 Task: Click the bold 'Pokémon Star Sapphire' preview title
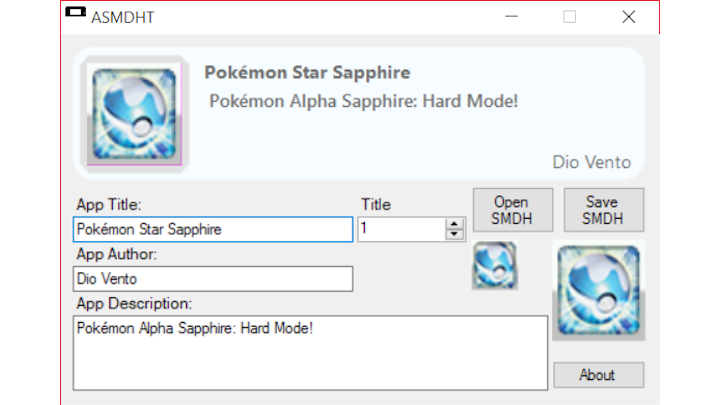coord(307,73)
